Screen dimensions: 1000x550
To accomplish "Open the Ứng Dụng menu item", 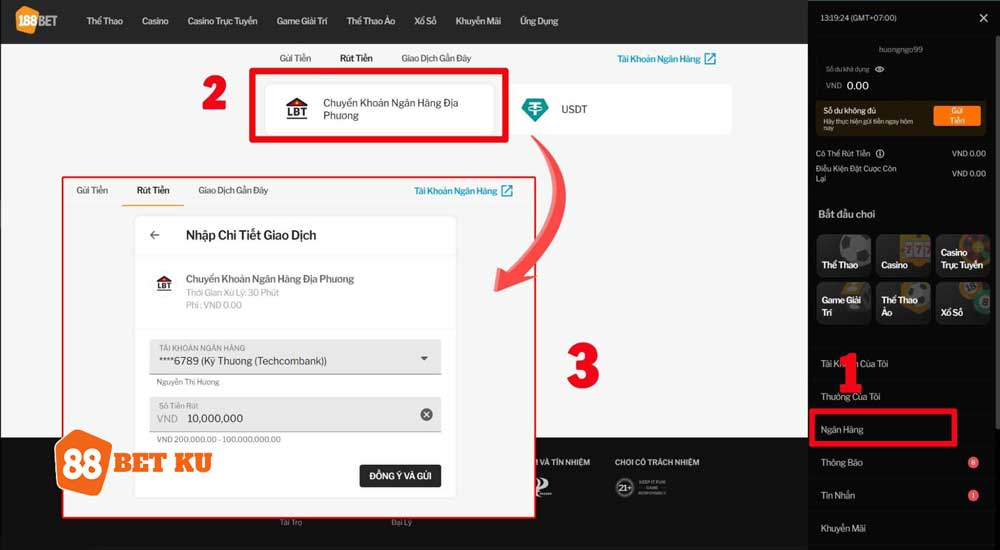I will (x=539, y=21).
